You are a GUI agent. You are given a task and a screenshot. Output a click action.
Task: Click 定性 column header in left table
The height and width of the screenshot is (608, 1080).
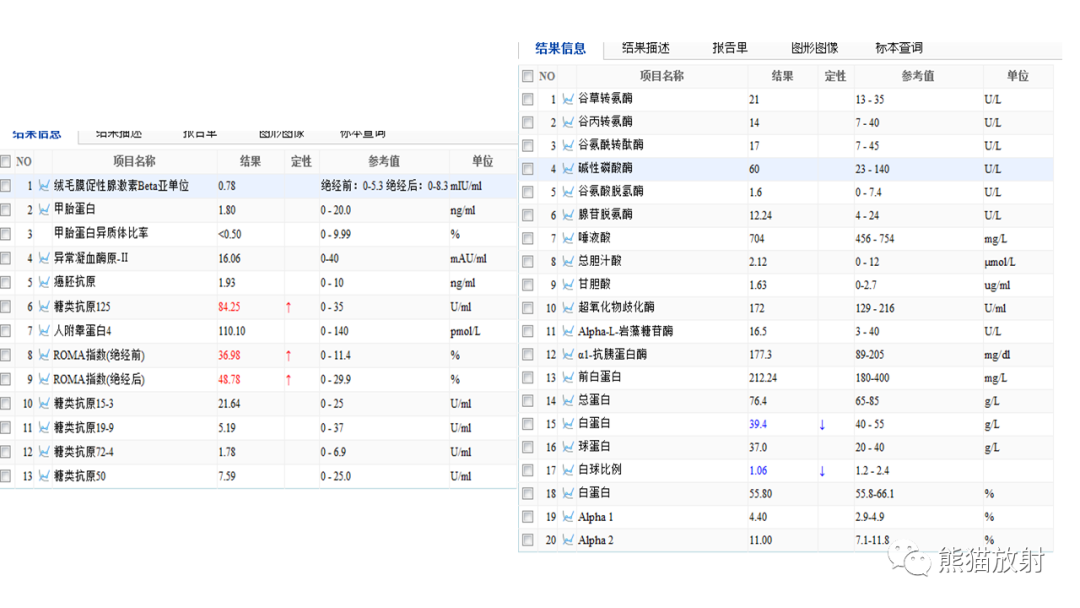click(x=301, y=161)
